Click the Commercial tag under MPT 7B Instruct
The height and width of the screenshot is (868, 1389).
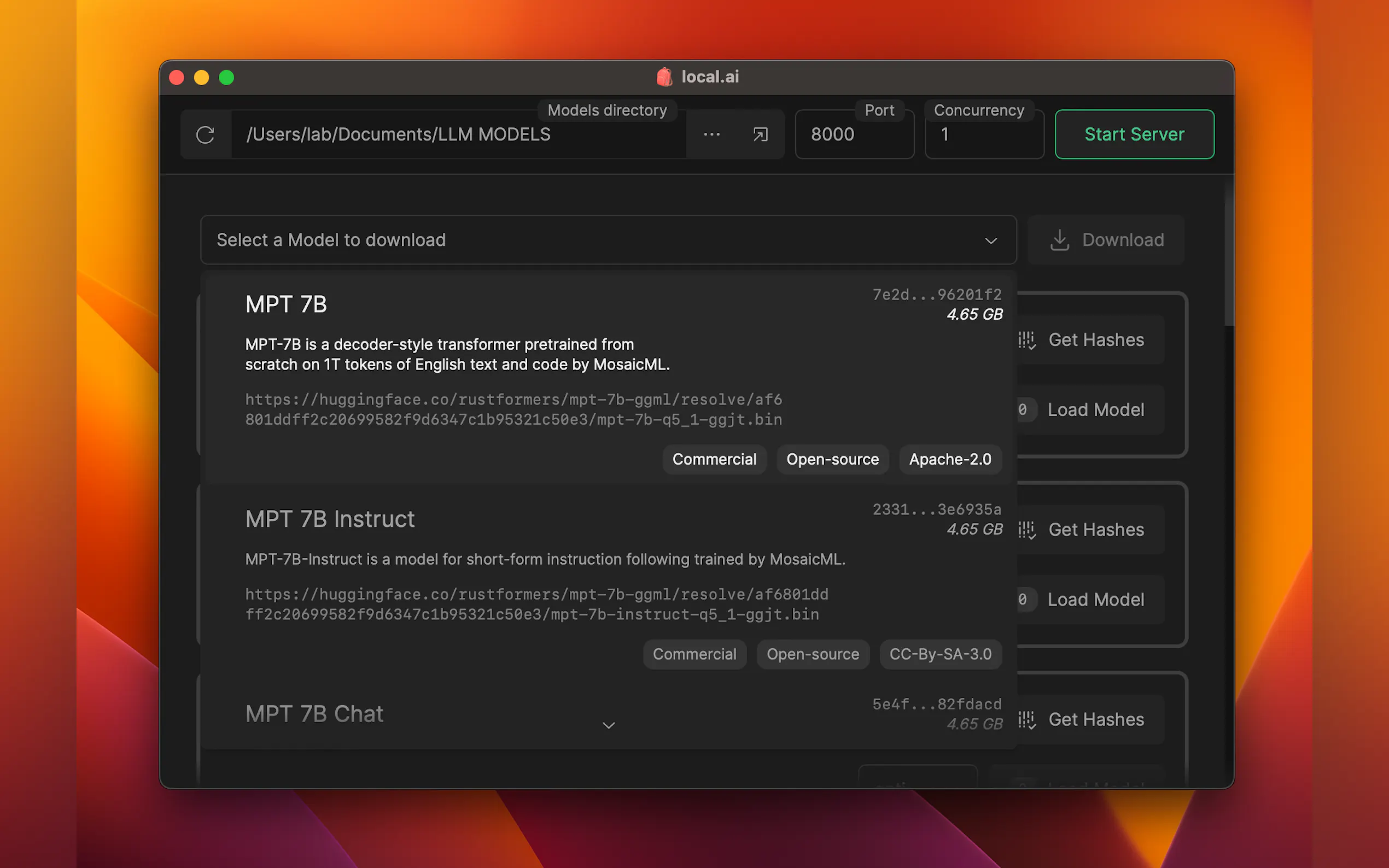point(695,654)
